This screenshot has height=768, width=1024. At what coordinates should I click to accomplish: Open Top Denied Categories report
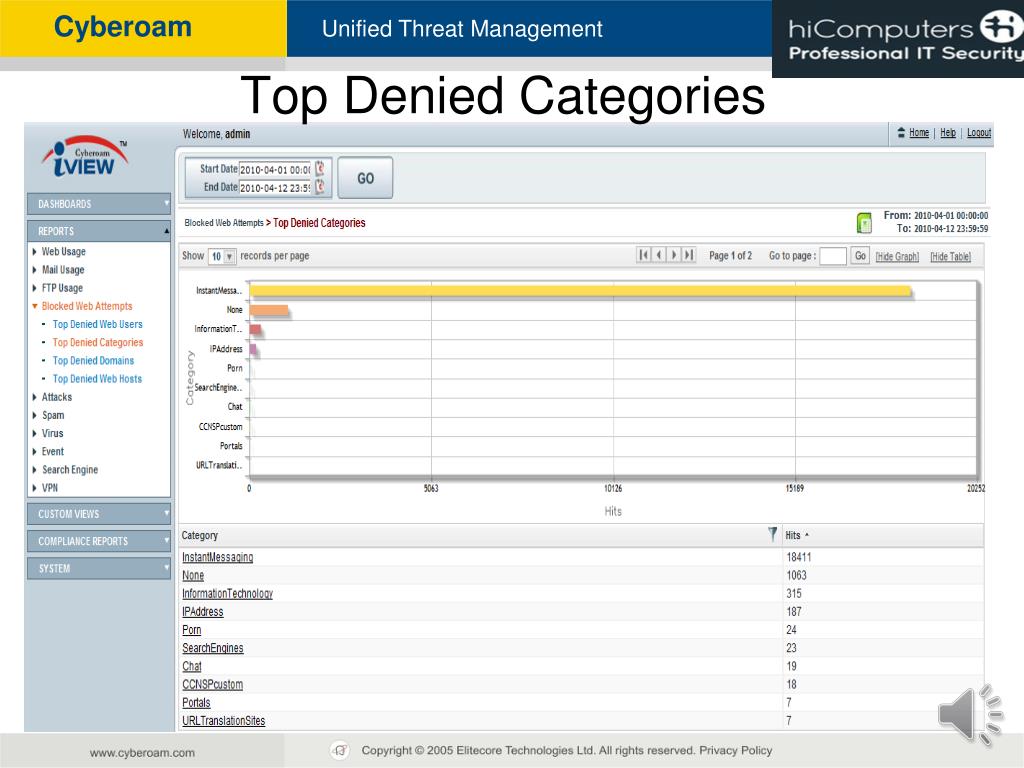[x=98, y=342]
